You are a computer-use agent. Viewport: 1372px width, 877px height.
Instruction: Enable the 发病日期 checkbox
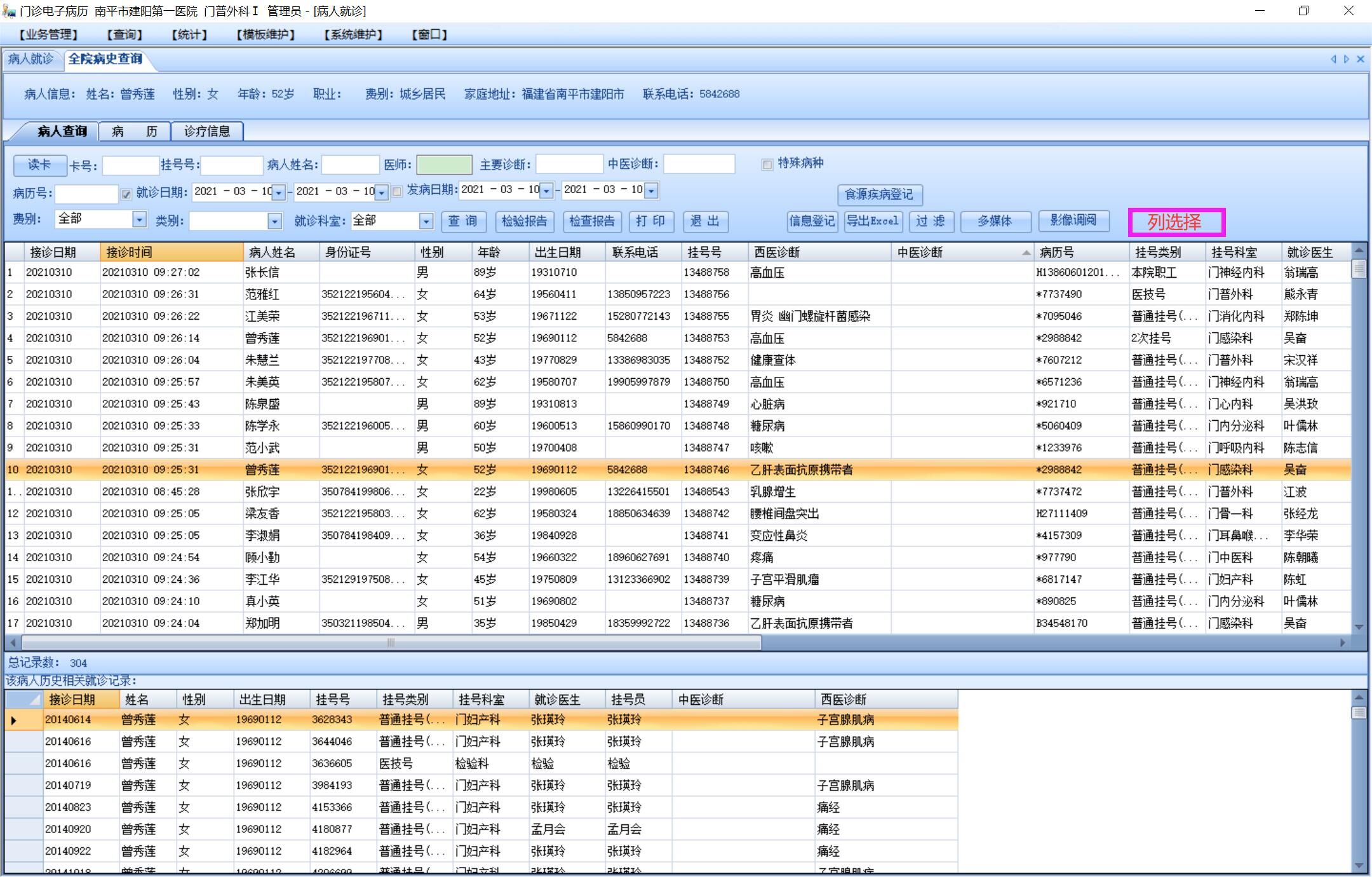pyautogui.click(x=397, y=191)
